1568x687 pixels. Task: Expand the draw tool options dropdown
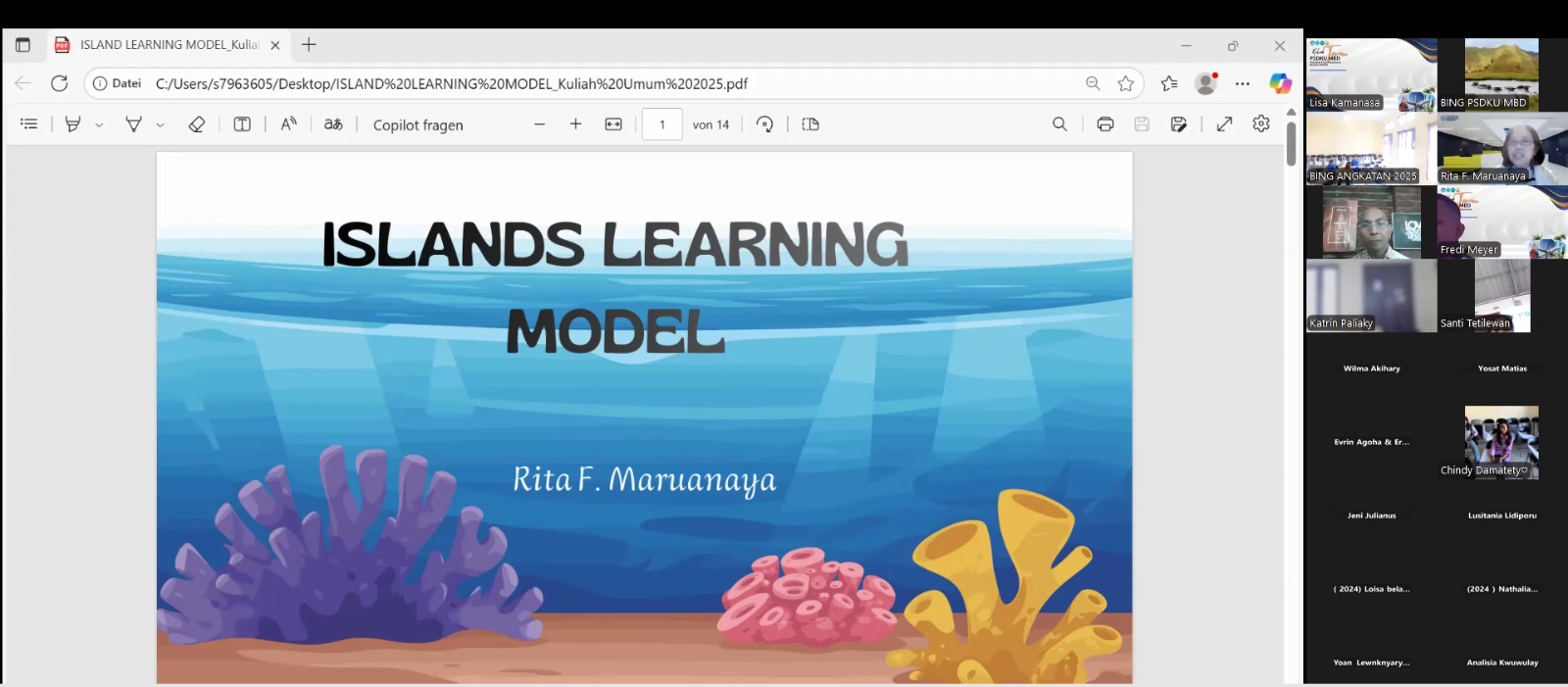[x=160, y=125]
